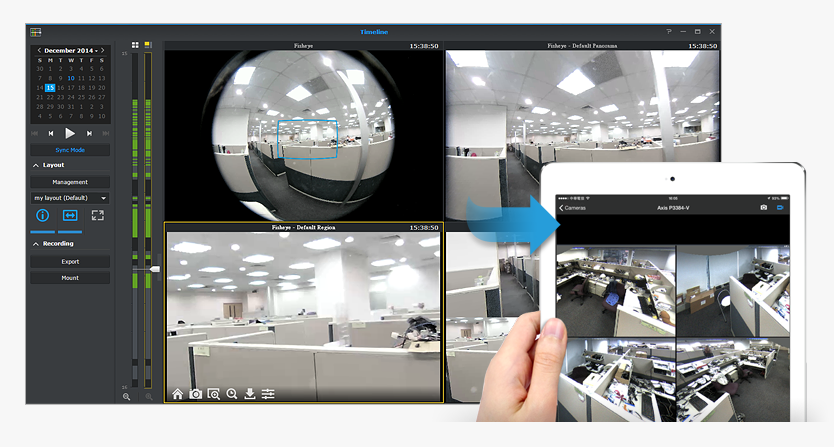Select December 22 in the calendar
834x447 pixels.
coord(50,97)
